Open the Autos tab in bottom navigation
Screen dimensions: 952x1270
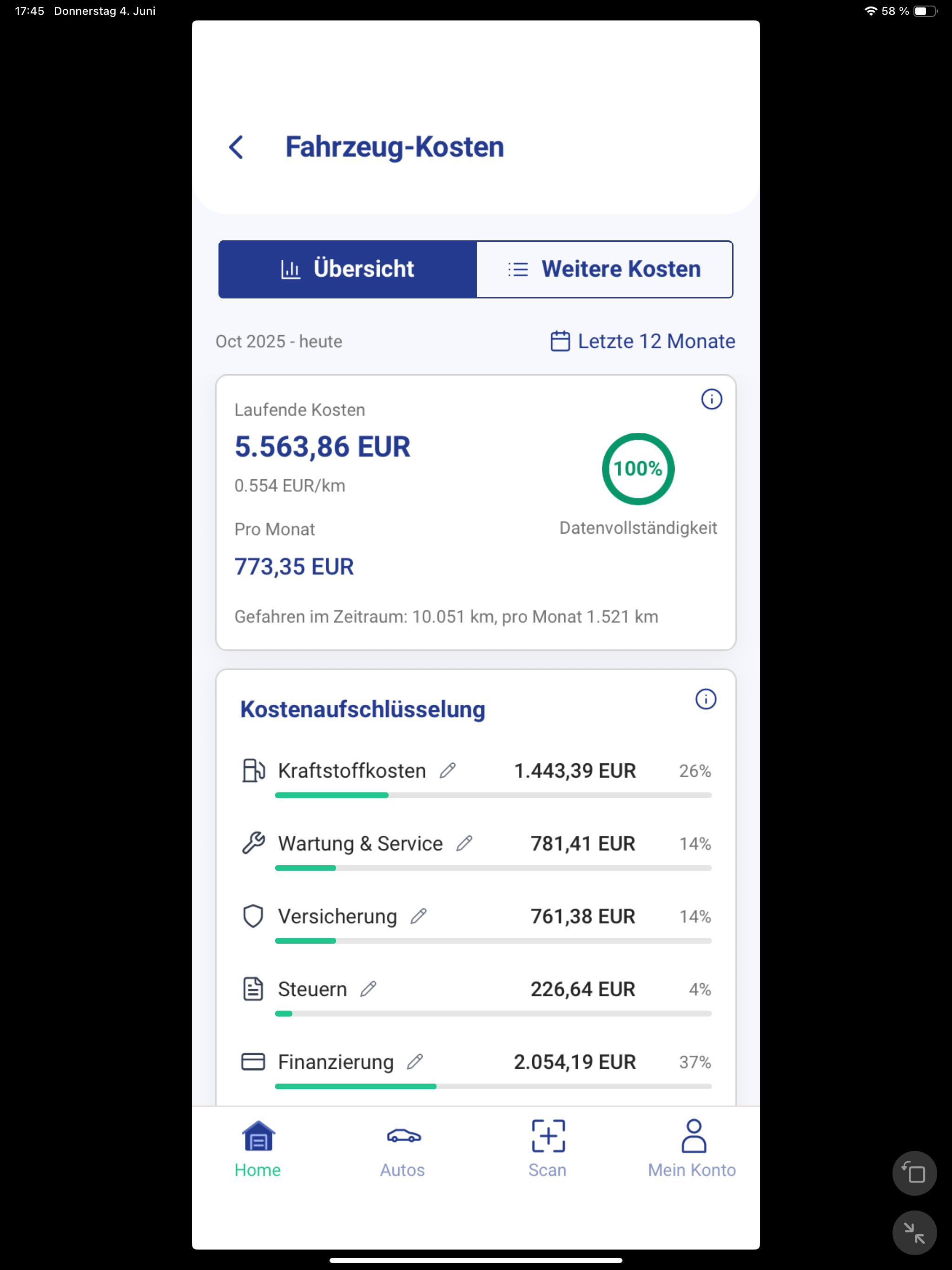click(x=403, y=1150)
